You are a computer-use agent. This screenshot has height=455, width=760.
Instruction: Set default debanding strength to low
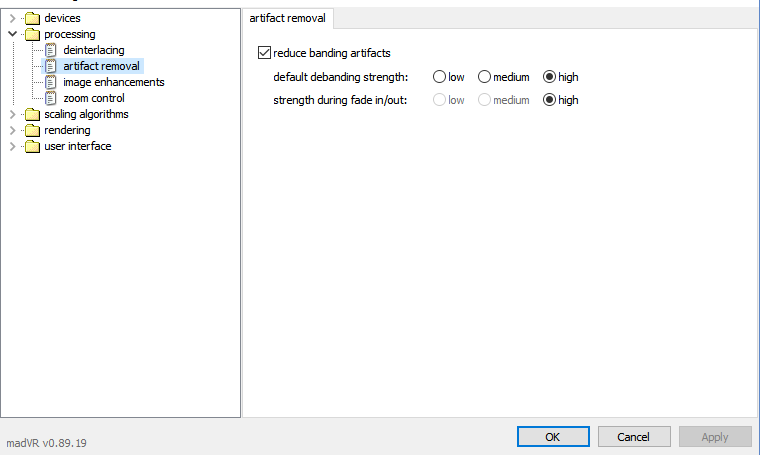point(439,77)
